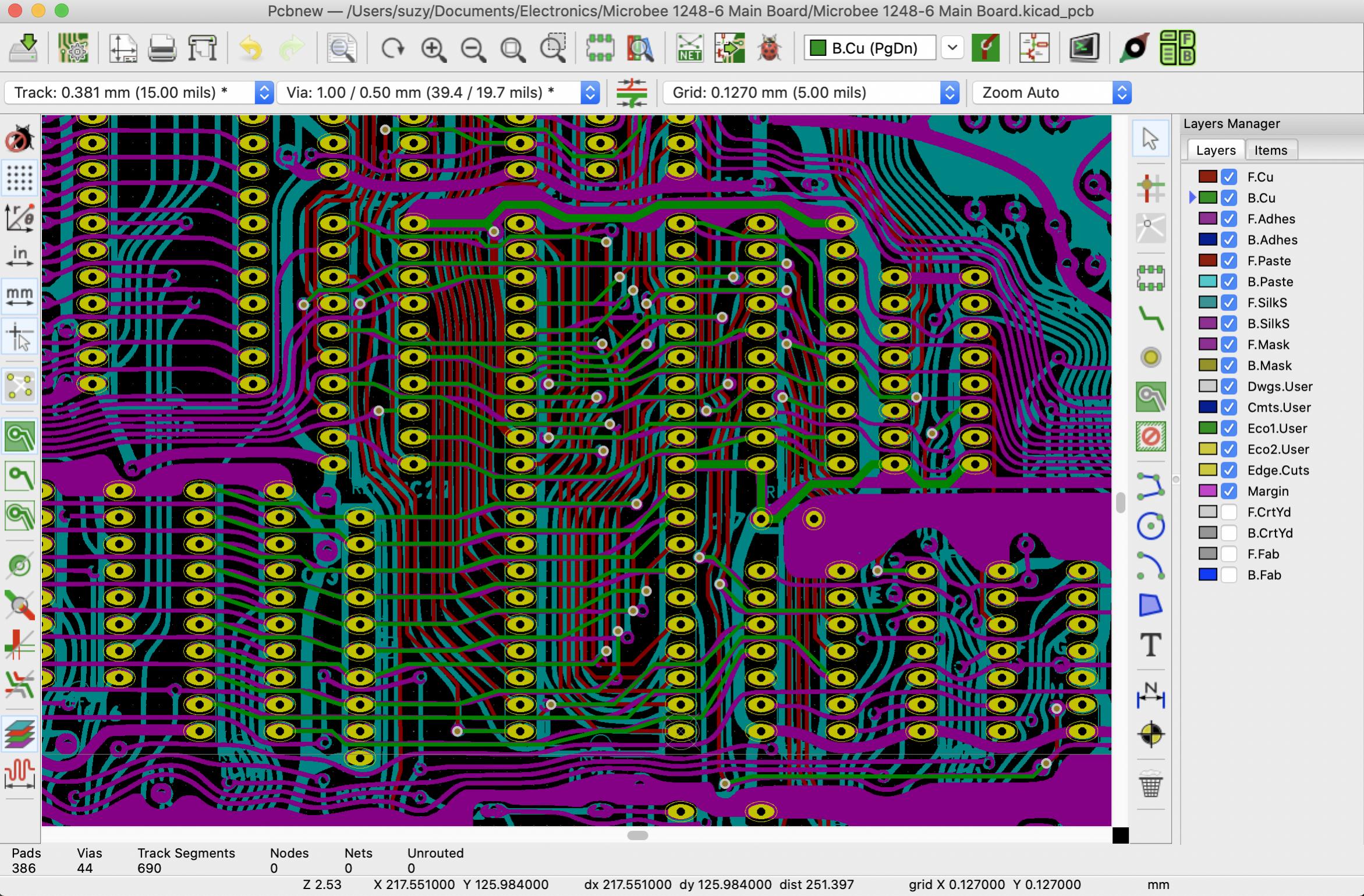1364x896 pixels.
Task: Click the canvas vertical scrollbar thumb
Action: point(1120,503)
